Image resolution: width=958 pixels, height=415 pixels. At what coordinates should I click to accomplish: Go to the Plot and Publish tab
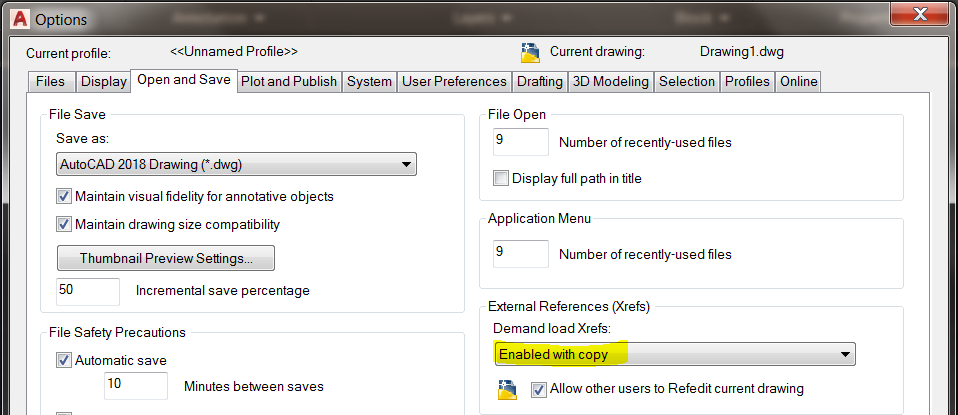[289, 82]
